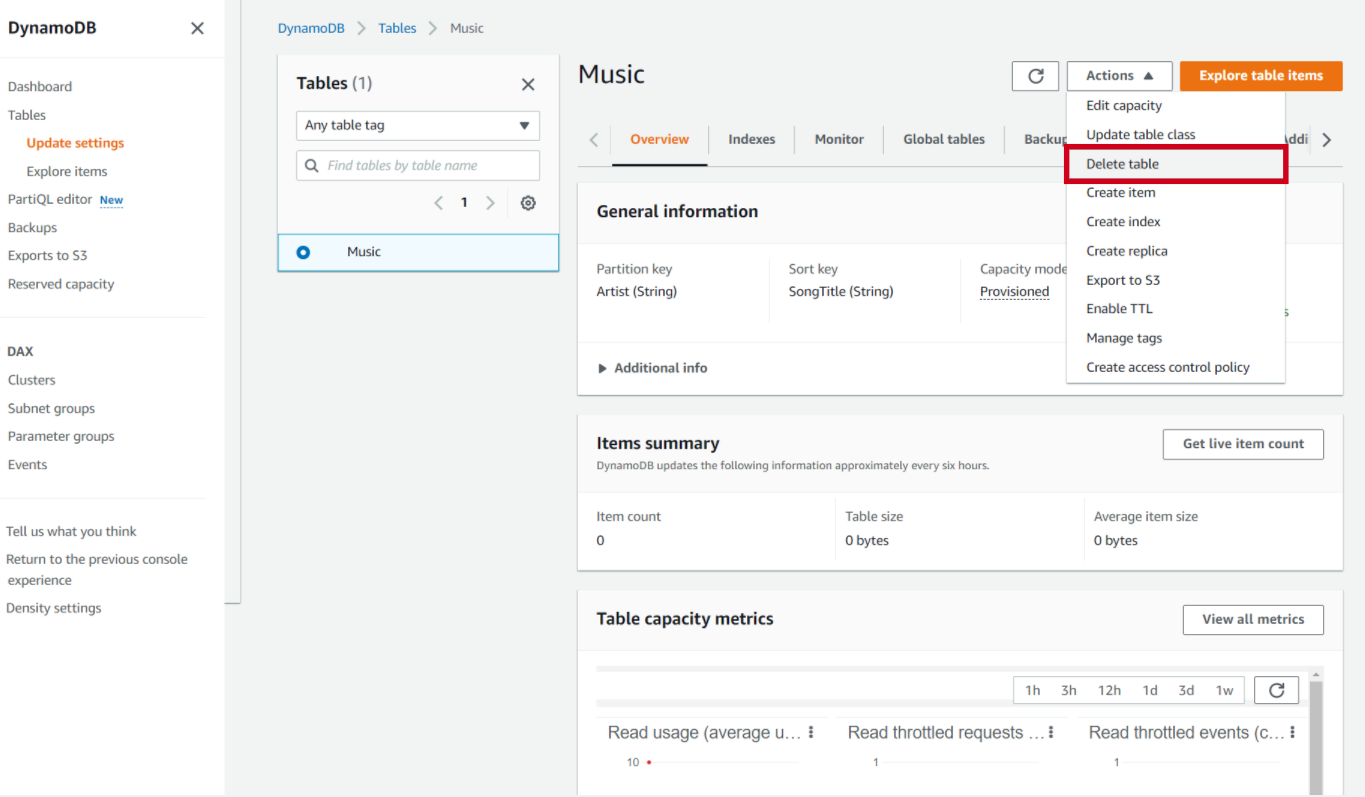Go to next page of tables list
This screenshot has width=1365, height=797.
[490, 203]
